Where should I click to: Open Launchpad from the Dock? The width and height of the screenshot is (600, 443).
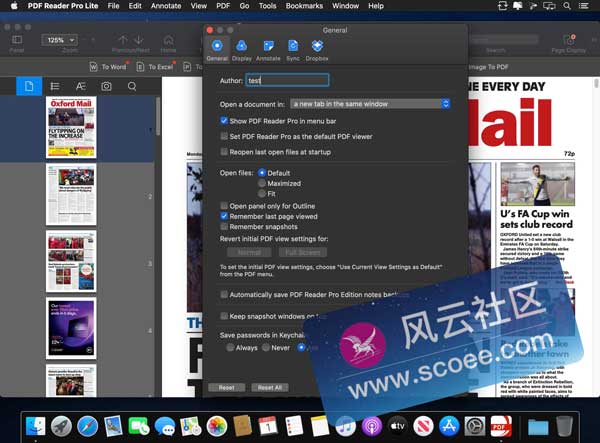pos(61,426)
